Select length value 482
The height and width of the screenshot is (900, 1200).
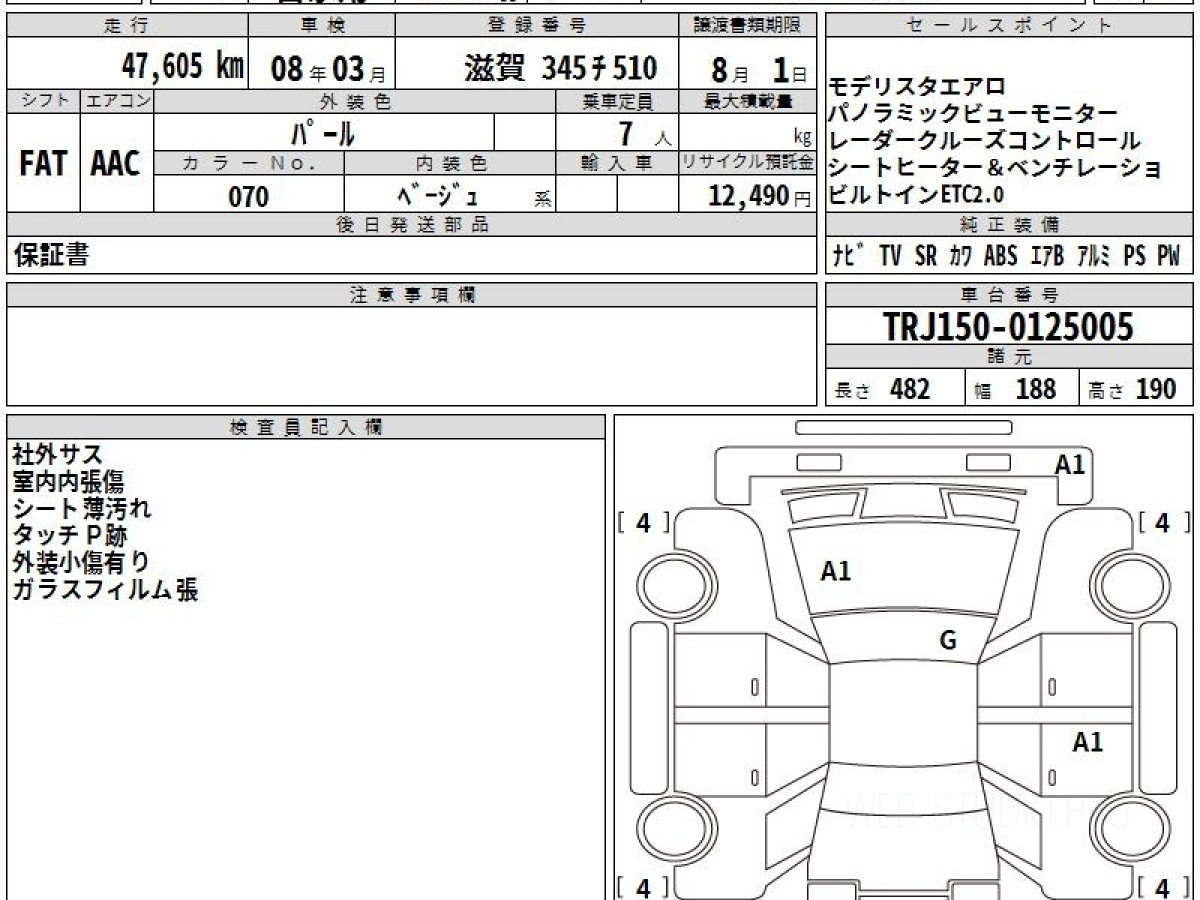coord(910,389)
